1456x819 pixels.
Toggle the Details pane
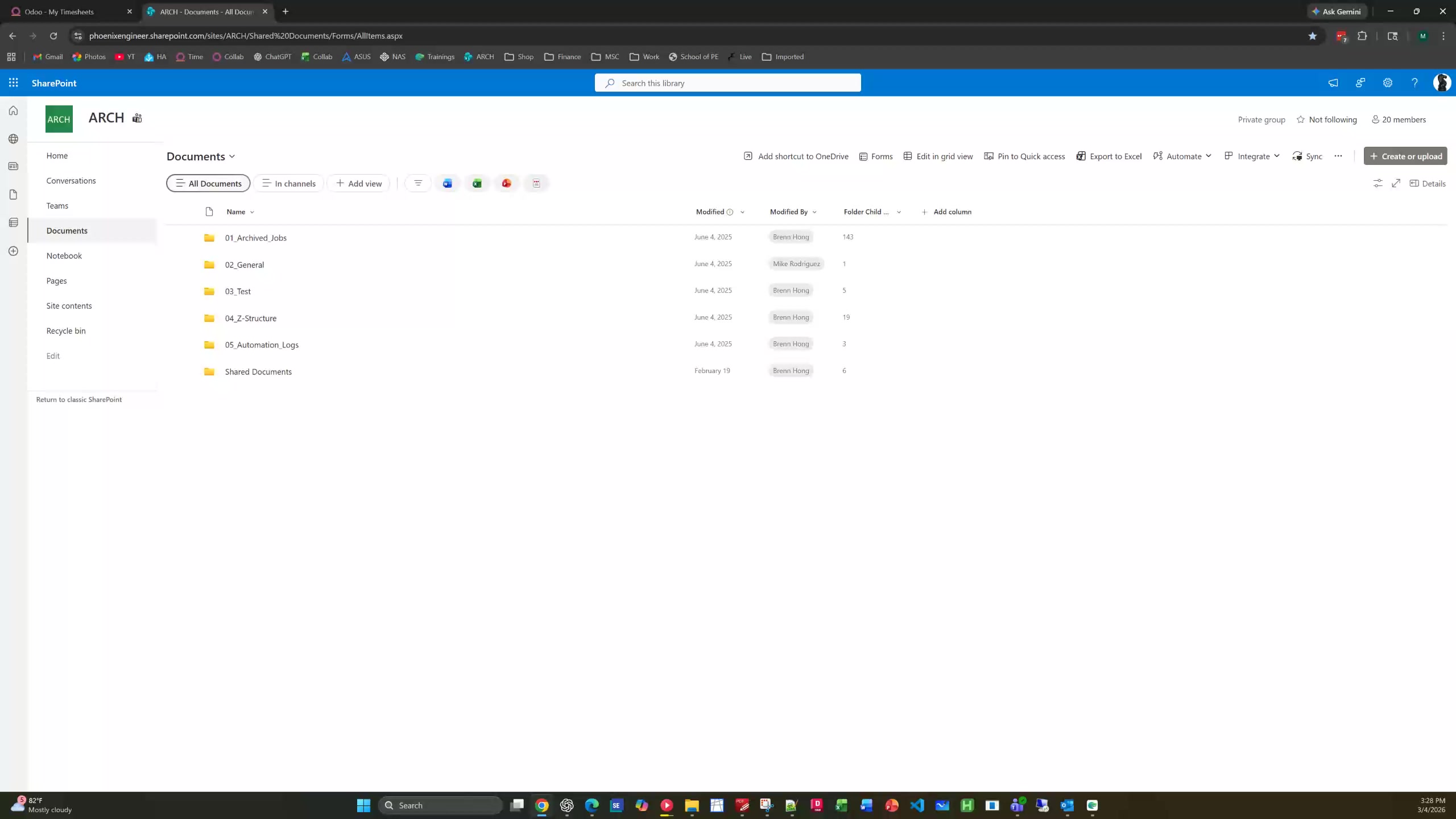point(1428,183)
